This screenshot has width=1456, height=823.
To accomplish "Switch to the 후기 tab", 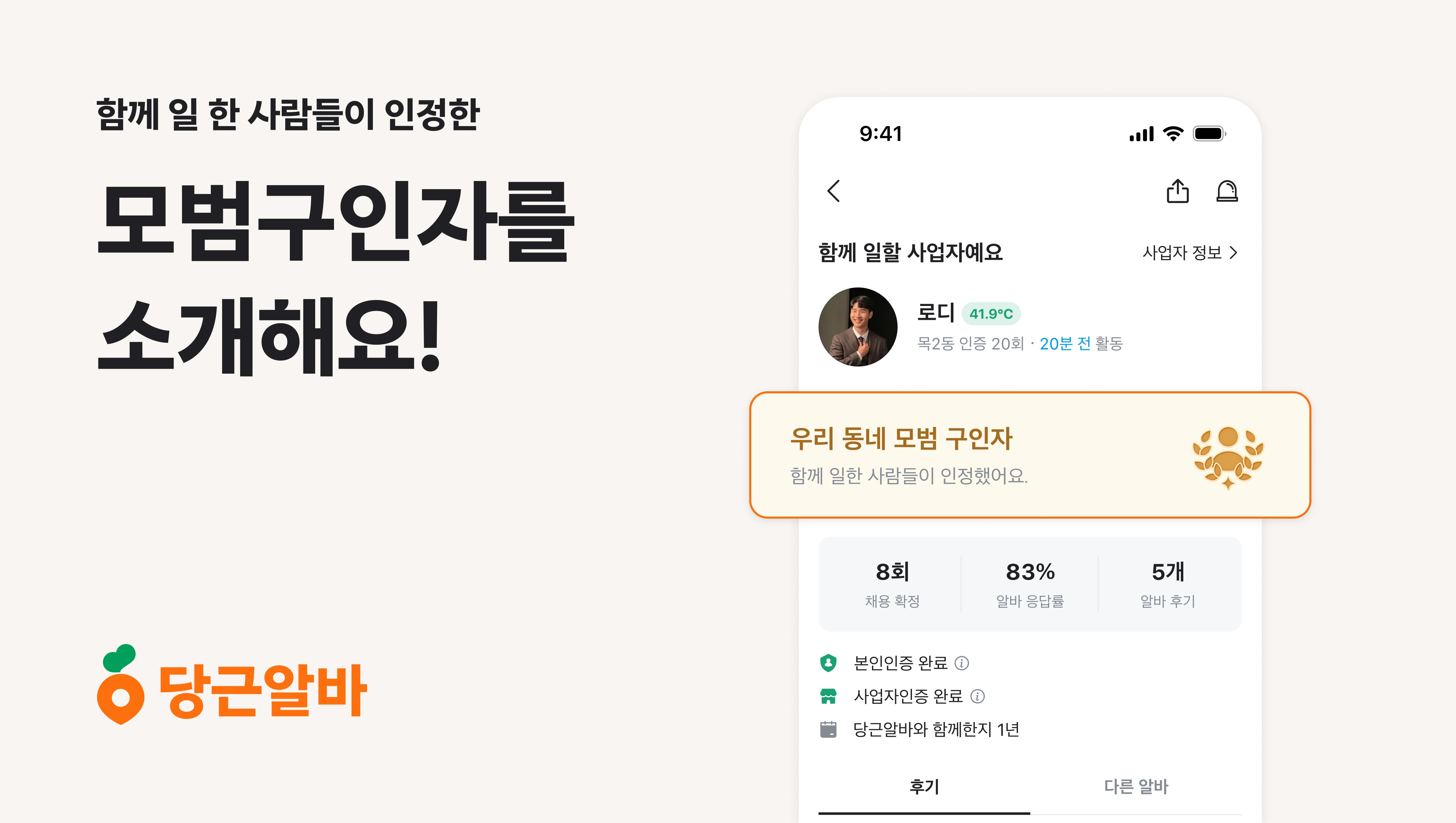I will click(x=923, y=786).
